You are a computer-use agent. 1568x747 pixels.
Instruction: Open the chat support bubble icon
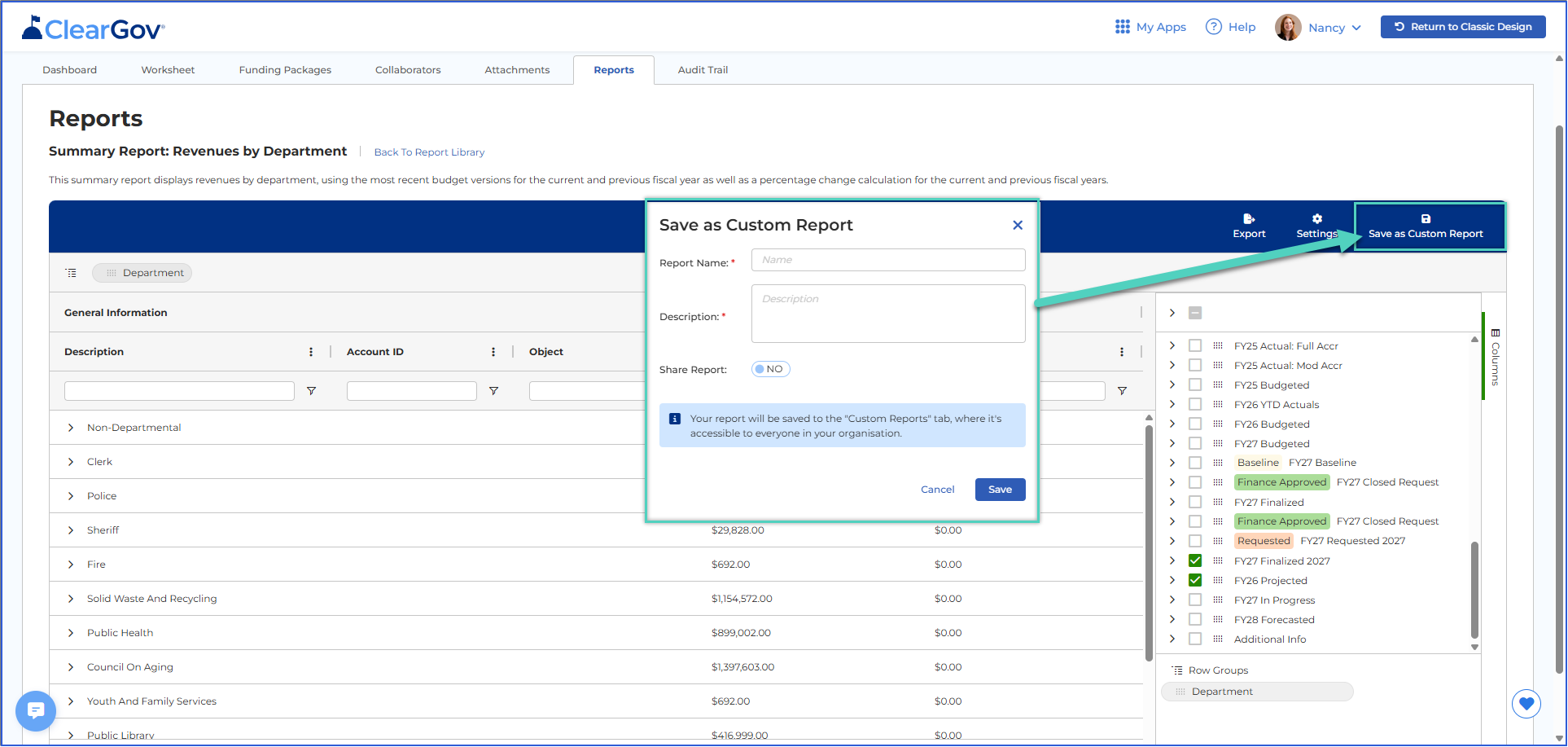[36, 711]
